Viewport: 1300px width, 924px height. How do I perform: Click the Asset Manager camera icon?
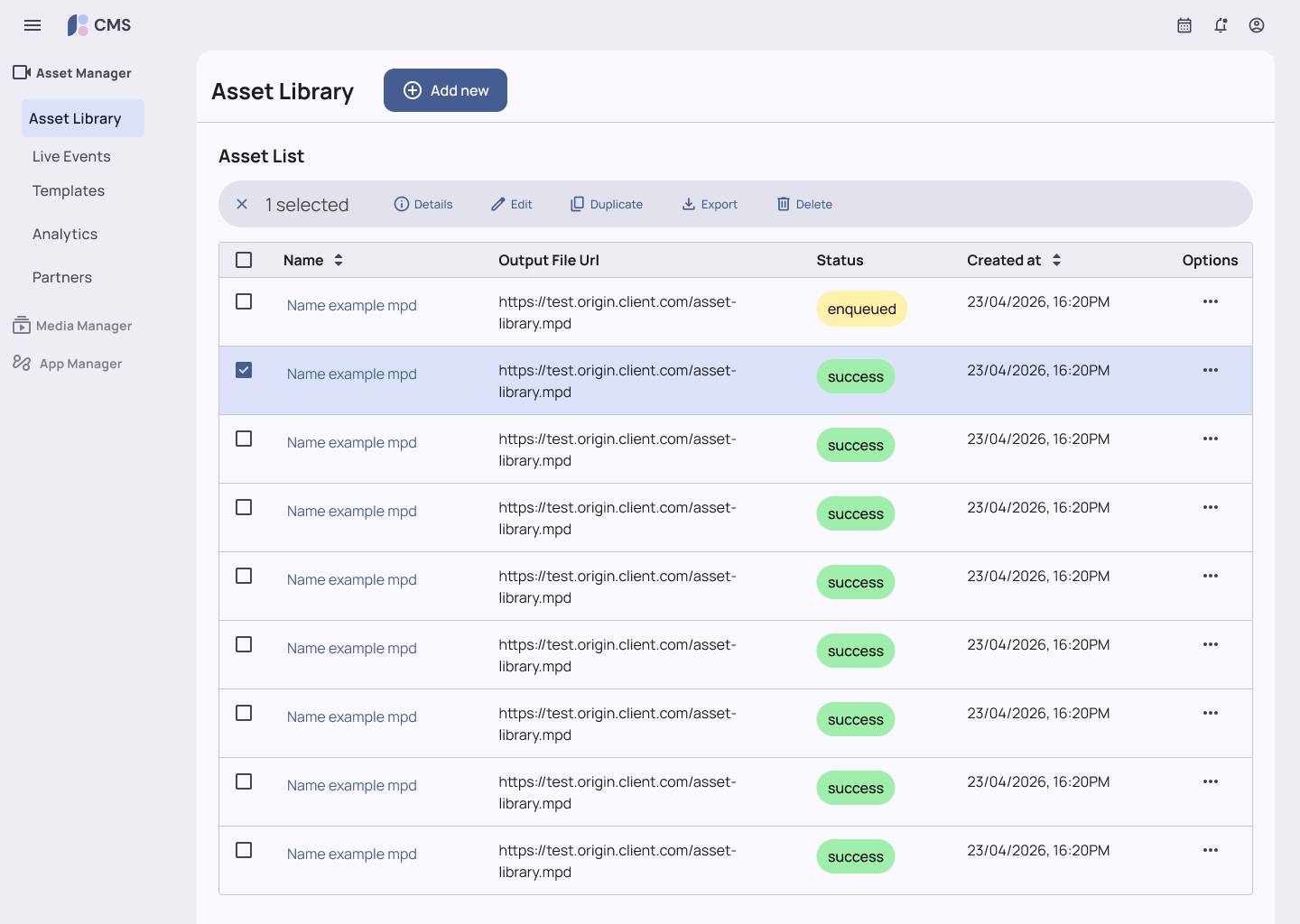(22, 72)
